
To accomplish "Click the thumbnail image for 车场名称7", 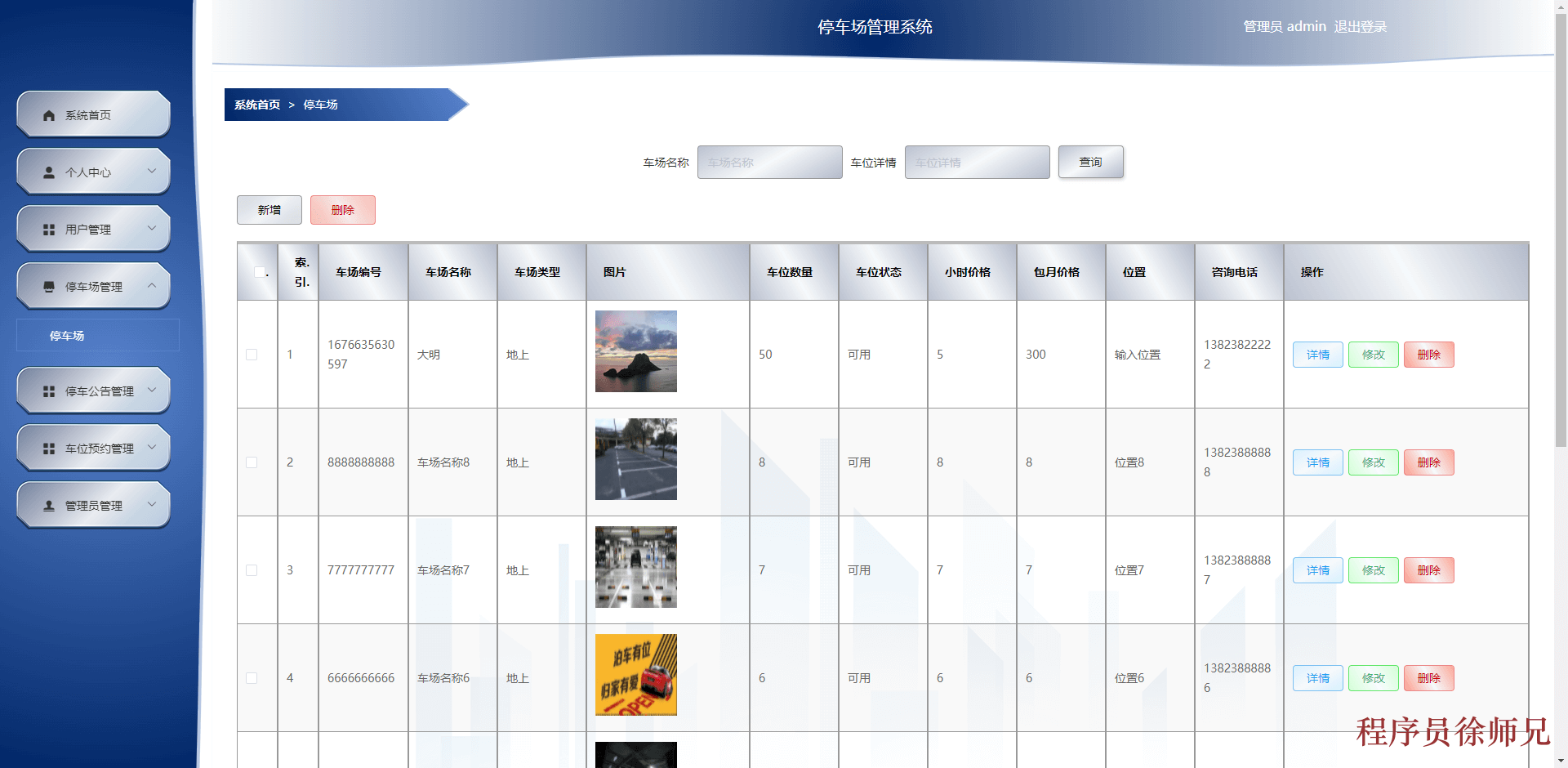I will point(635,567).
